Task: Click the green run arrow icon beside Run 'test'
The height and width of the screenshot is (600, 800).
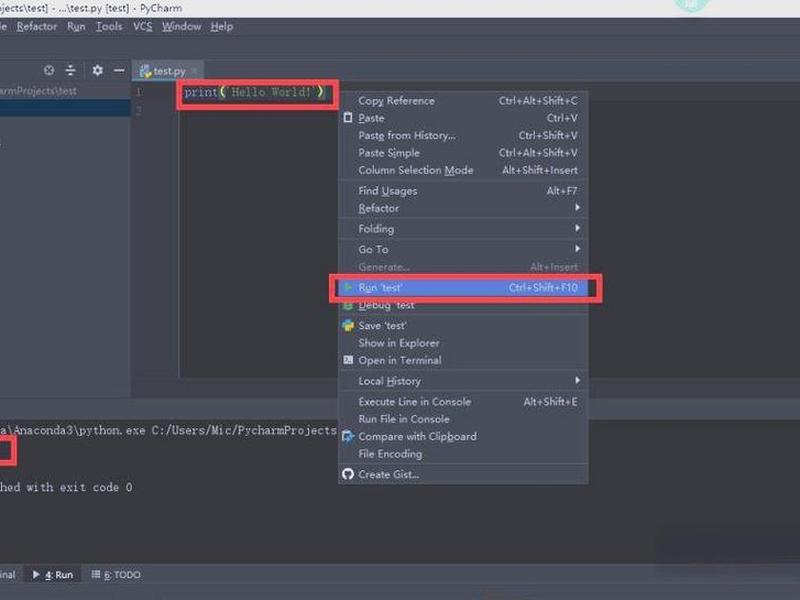Action: point(348,288)
